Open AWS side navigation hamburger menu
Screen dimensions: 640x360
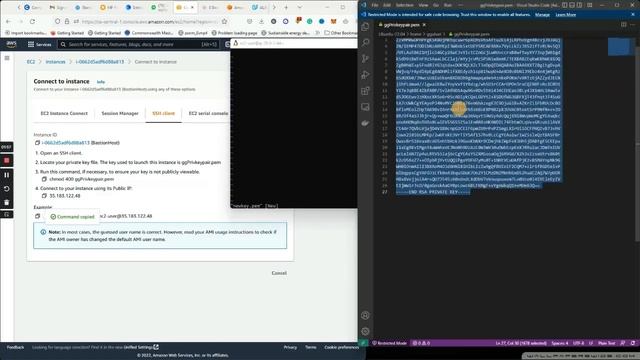(x=7, y=58)
